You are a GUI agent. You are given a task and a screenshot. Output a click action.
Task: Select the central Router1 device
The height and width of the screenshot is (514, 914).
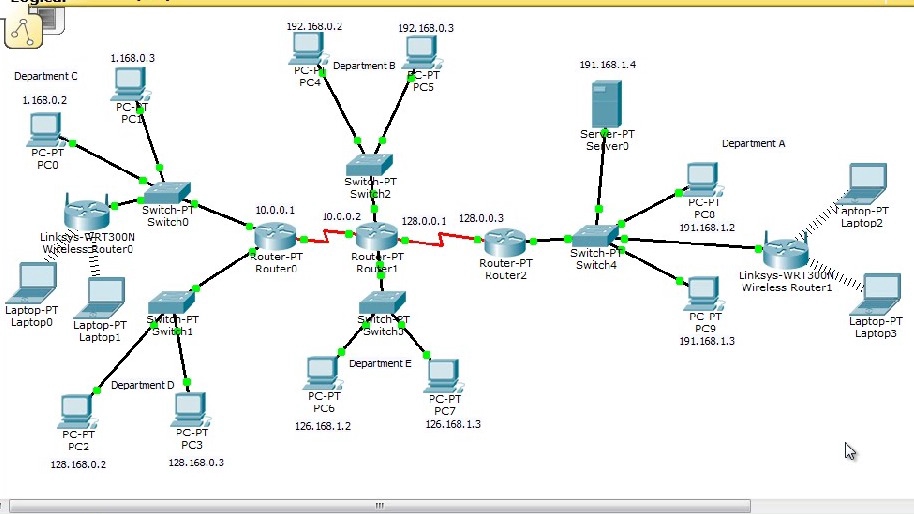(377, 236)
